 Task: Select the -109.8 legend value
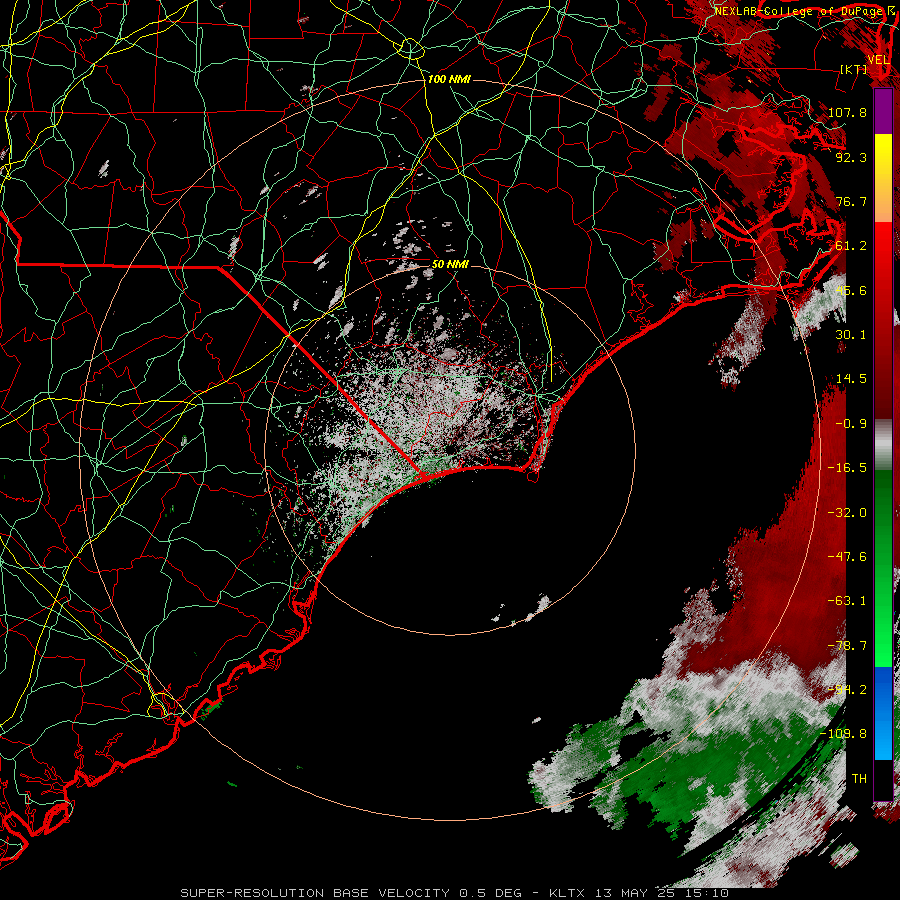[x=843, y=734]
